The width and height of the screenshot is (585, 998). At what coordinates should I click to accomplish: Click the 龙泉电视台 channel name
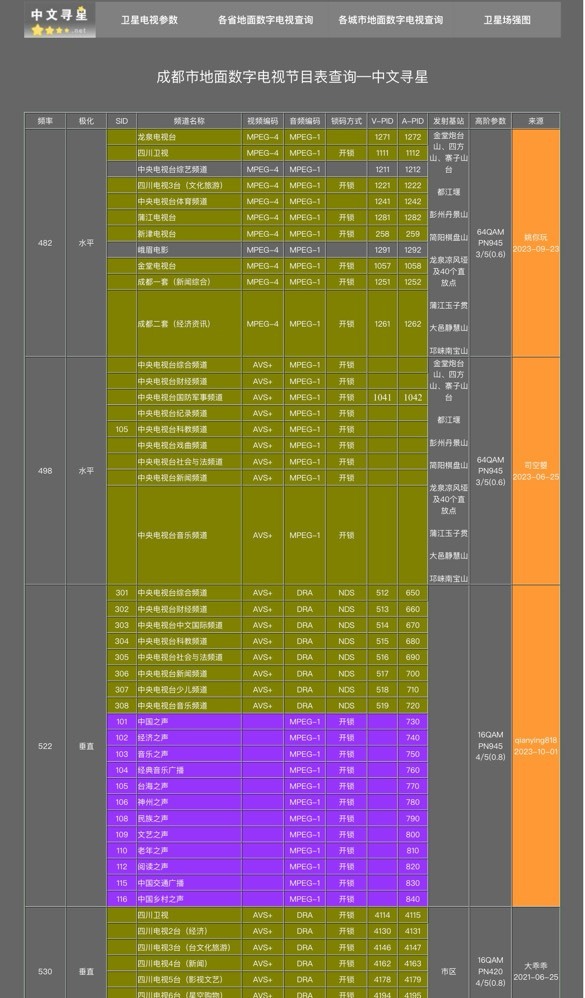tap(157, 137)
